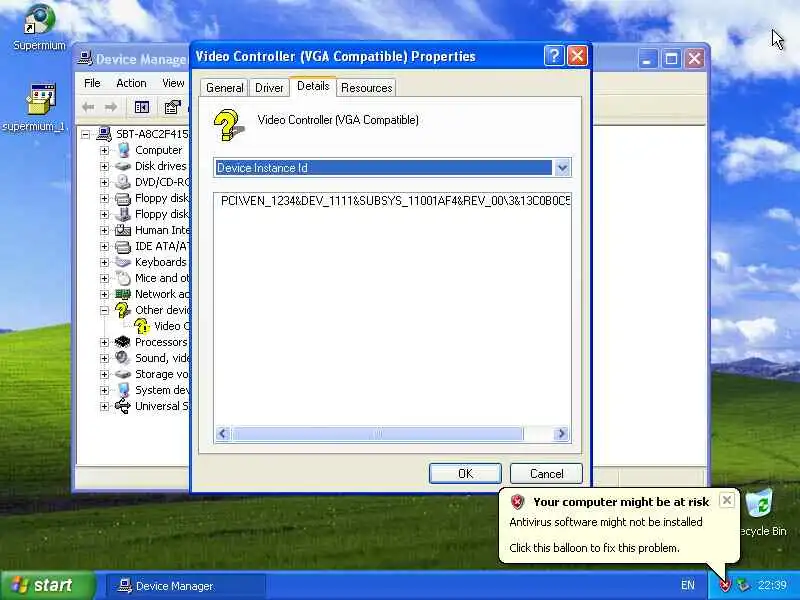
Task: Select the PCI\VEN_1234 device instance value
Action: [395, 201]
